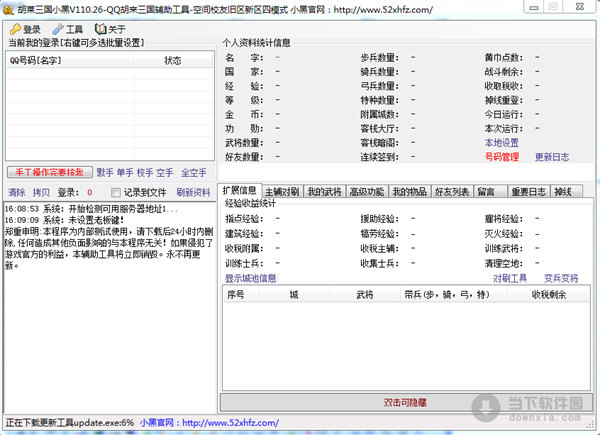Open the 对刷工具 link
The width and height of the screenshot is (600, 435).
click(510, 278)
